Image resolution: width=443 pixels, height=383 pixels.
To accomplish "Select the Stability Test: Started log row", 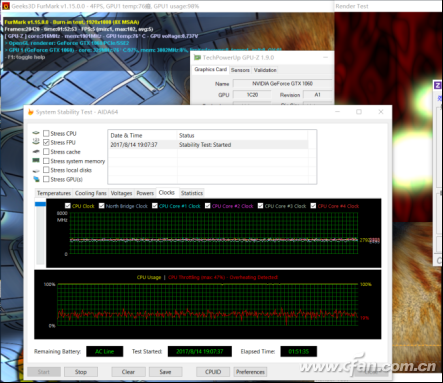I will click(x=209, y=145).
